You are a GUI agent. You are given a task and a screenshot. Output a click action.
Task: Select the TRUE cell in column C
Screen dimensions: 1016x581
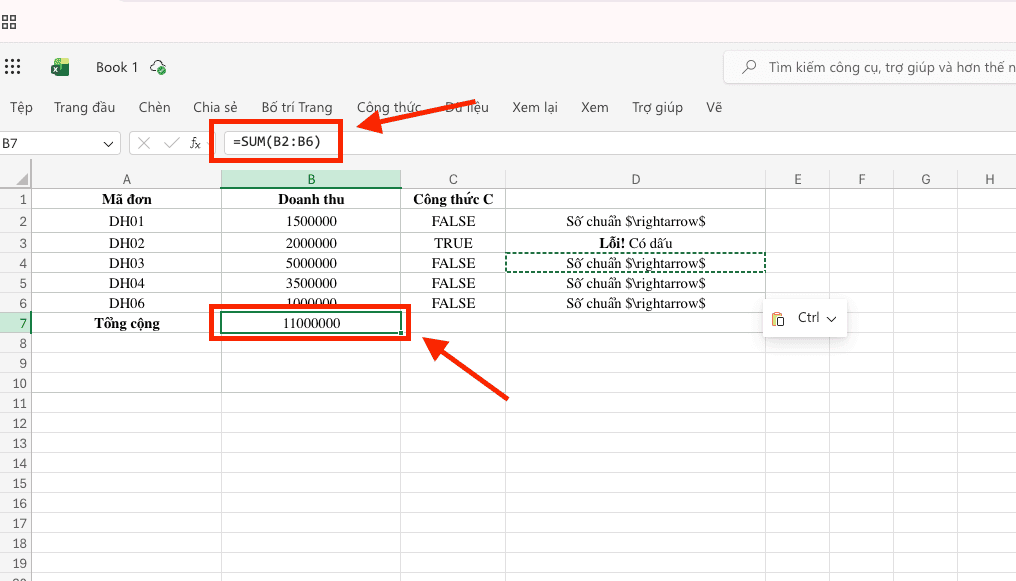(x=453, y=243)
